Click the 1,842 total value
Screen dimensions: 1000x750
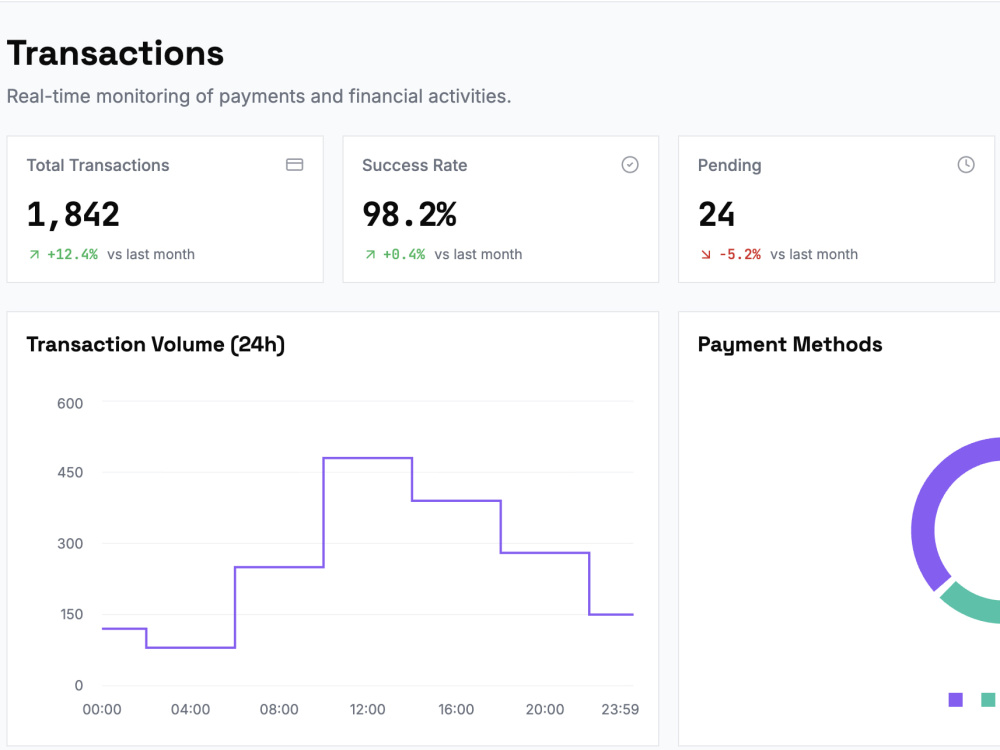coord(73,214)
